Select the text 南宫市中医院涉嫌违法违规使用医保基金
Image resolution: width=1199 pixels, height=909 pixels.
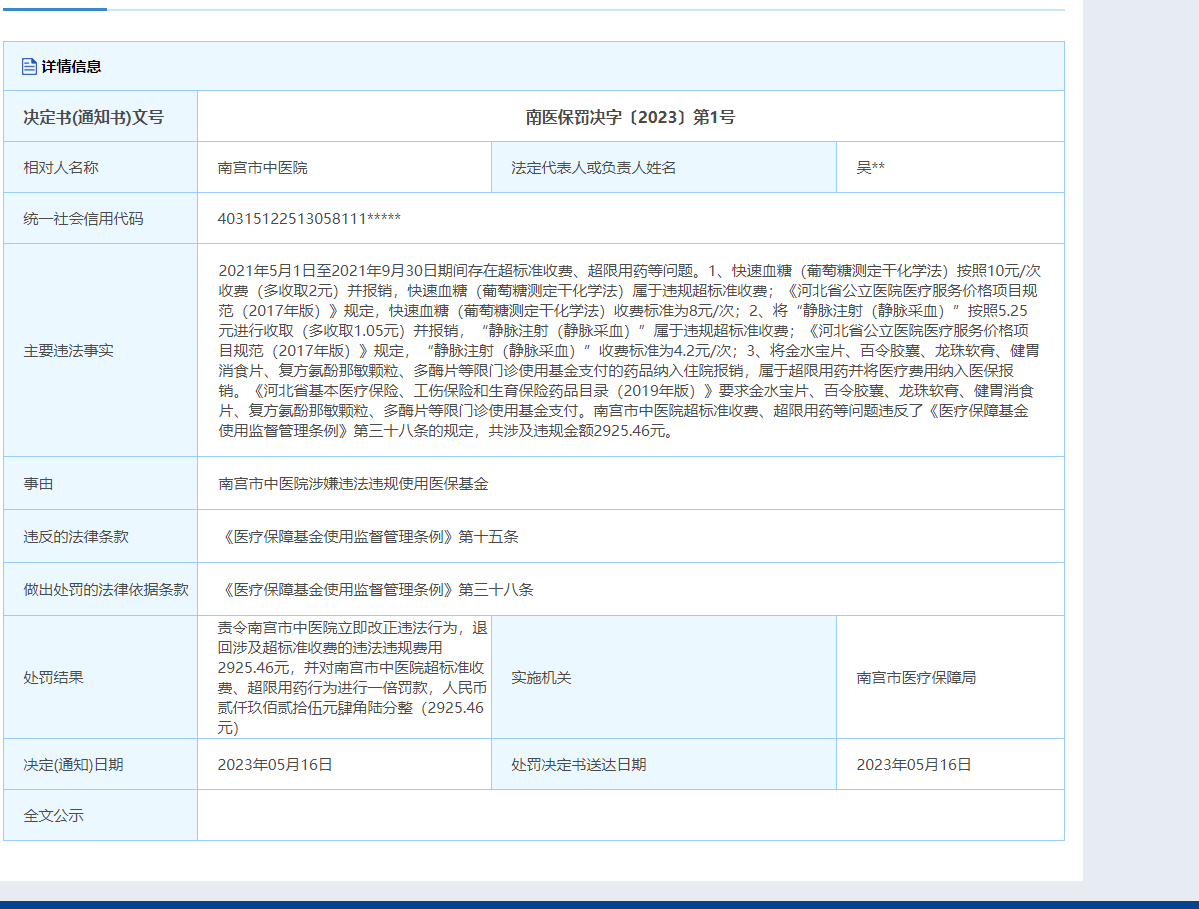[x=353, y=483]
